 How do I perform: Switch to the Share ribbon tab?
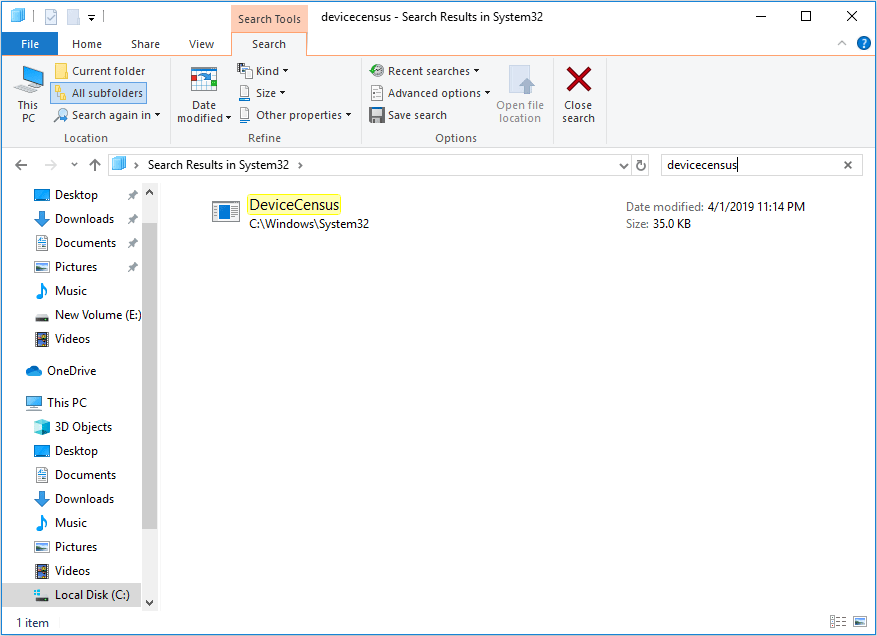145,44
